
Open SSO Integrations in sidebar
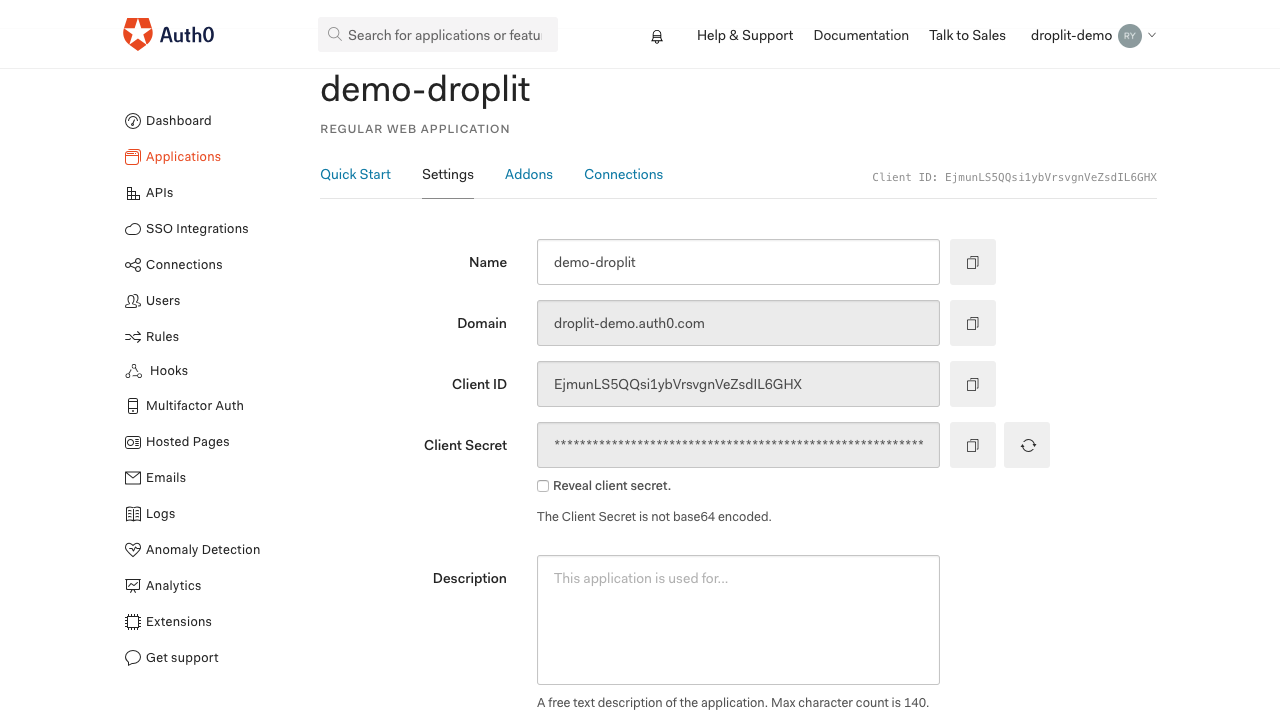tap(197, 229)
